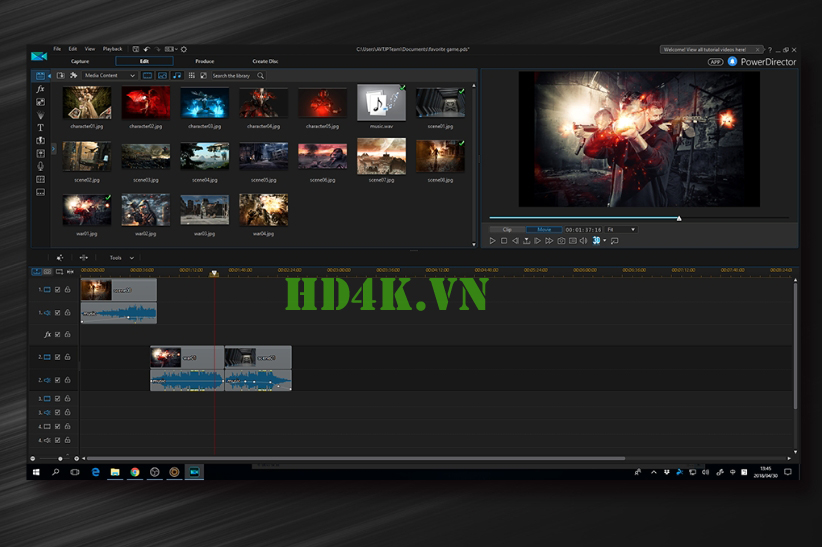Open the File menu
This screenshot has width=822, height=547.
(x=57, y=49)
